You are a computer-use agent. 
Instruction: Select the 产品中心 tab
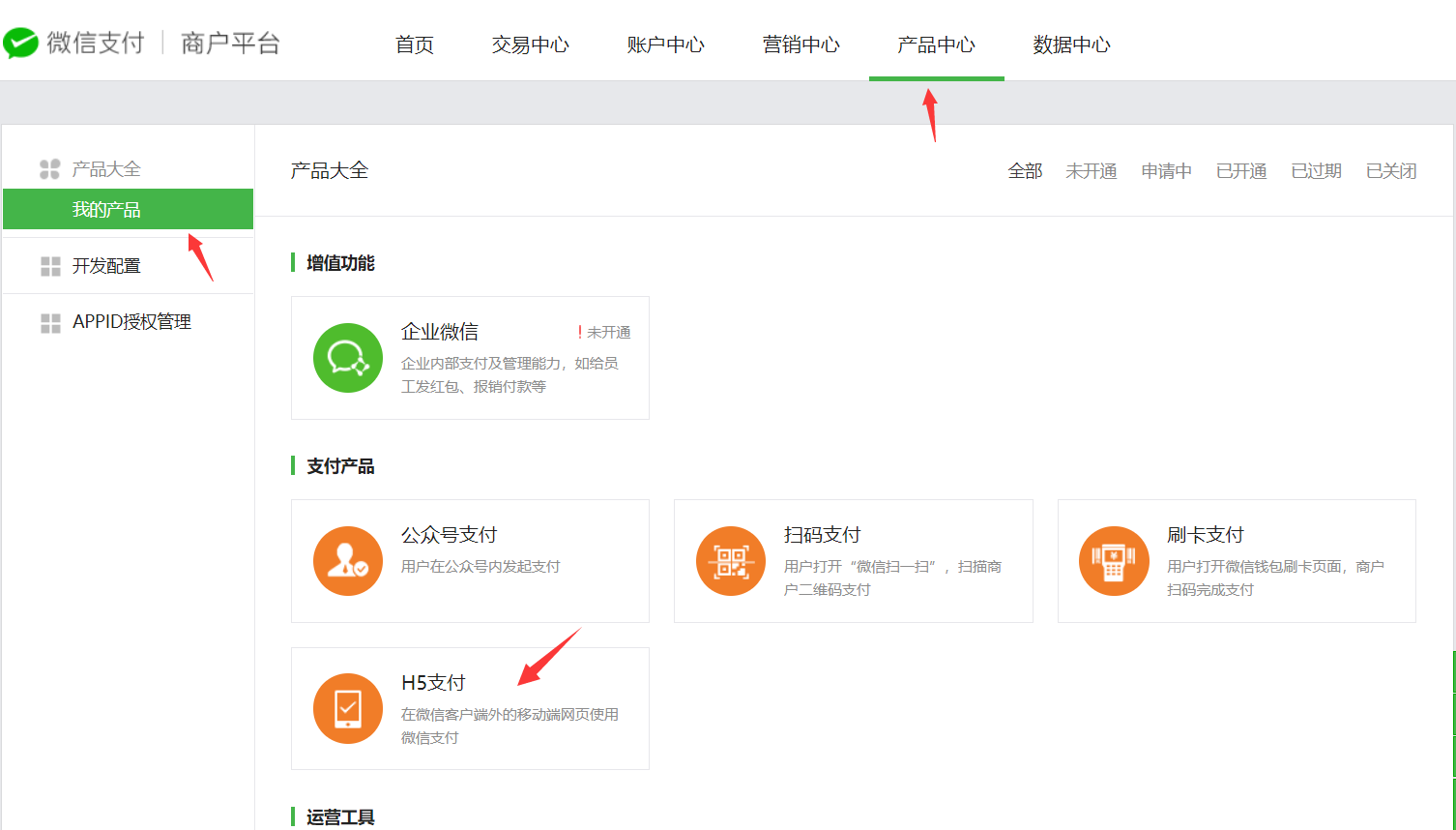click(936, 44)
